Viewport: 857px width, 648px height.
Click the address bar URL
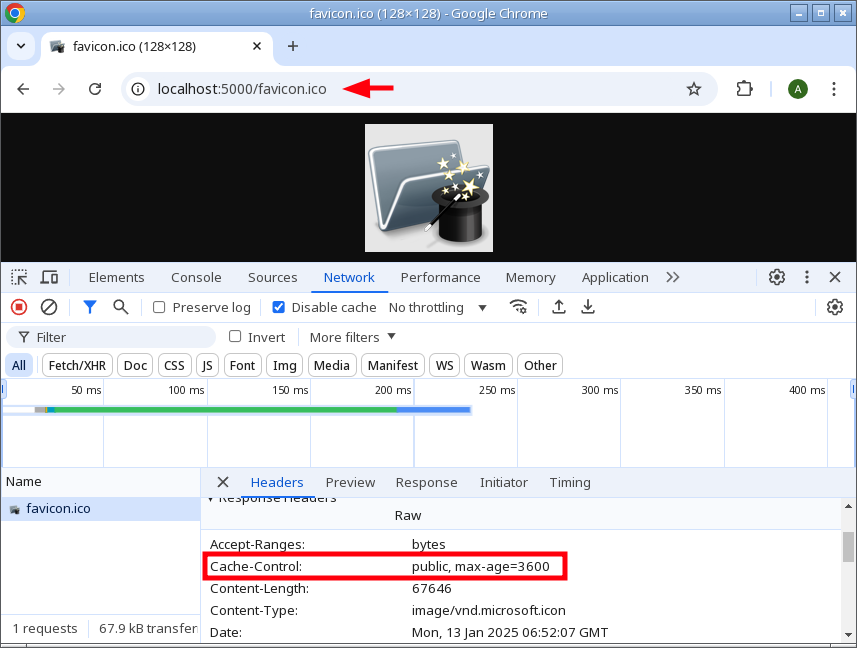point(242,89)
